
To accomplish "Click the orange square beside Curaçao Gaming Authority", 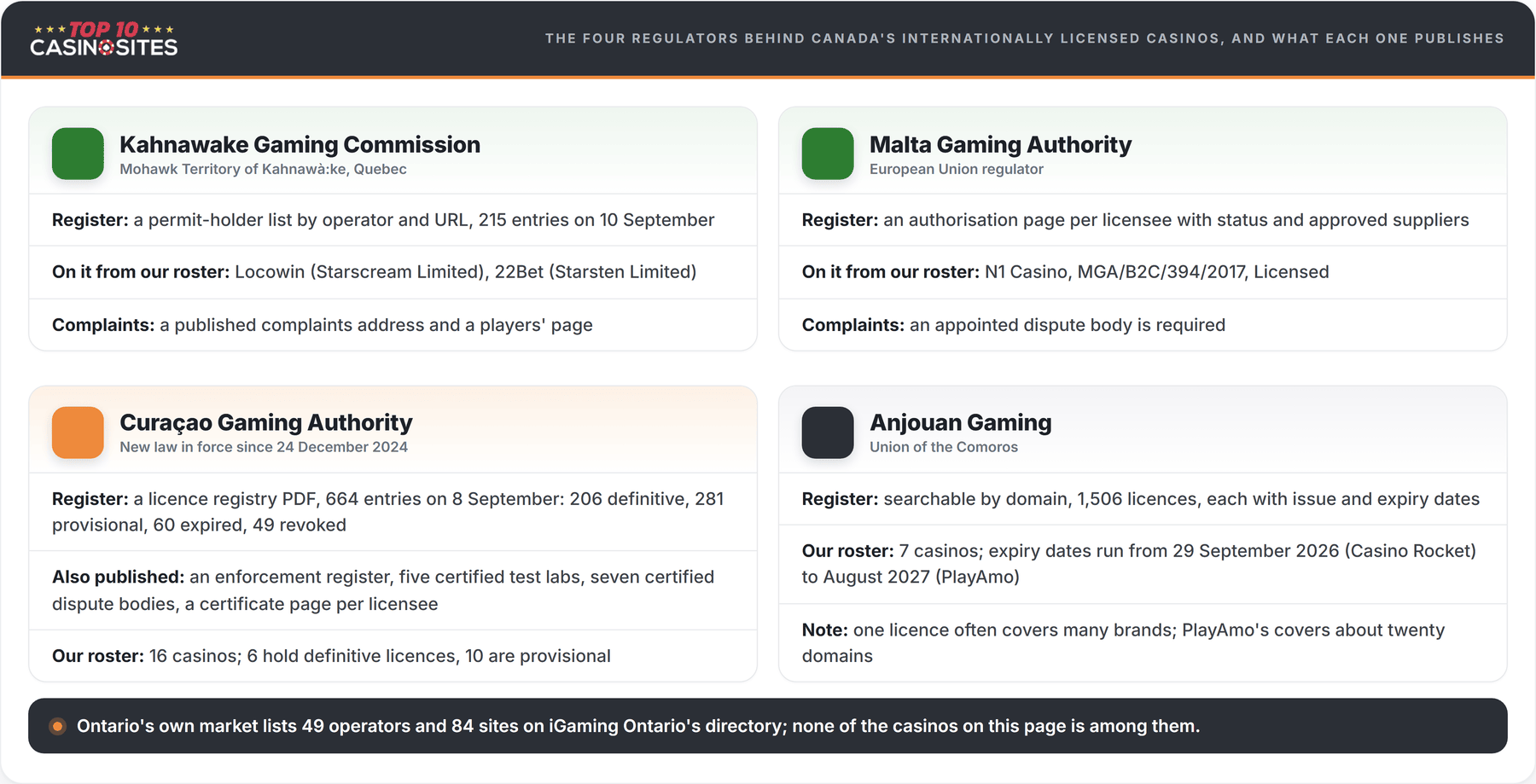I will 78,433.
